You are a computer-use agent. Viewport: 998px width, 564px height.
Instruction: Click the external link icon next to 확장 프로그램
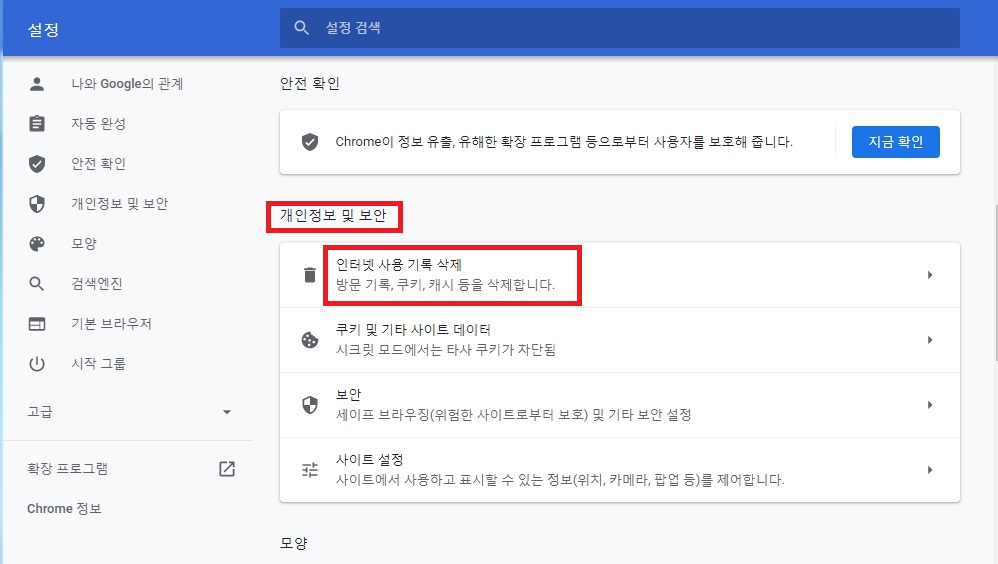point(227,469)
